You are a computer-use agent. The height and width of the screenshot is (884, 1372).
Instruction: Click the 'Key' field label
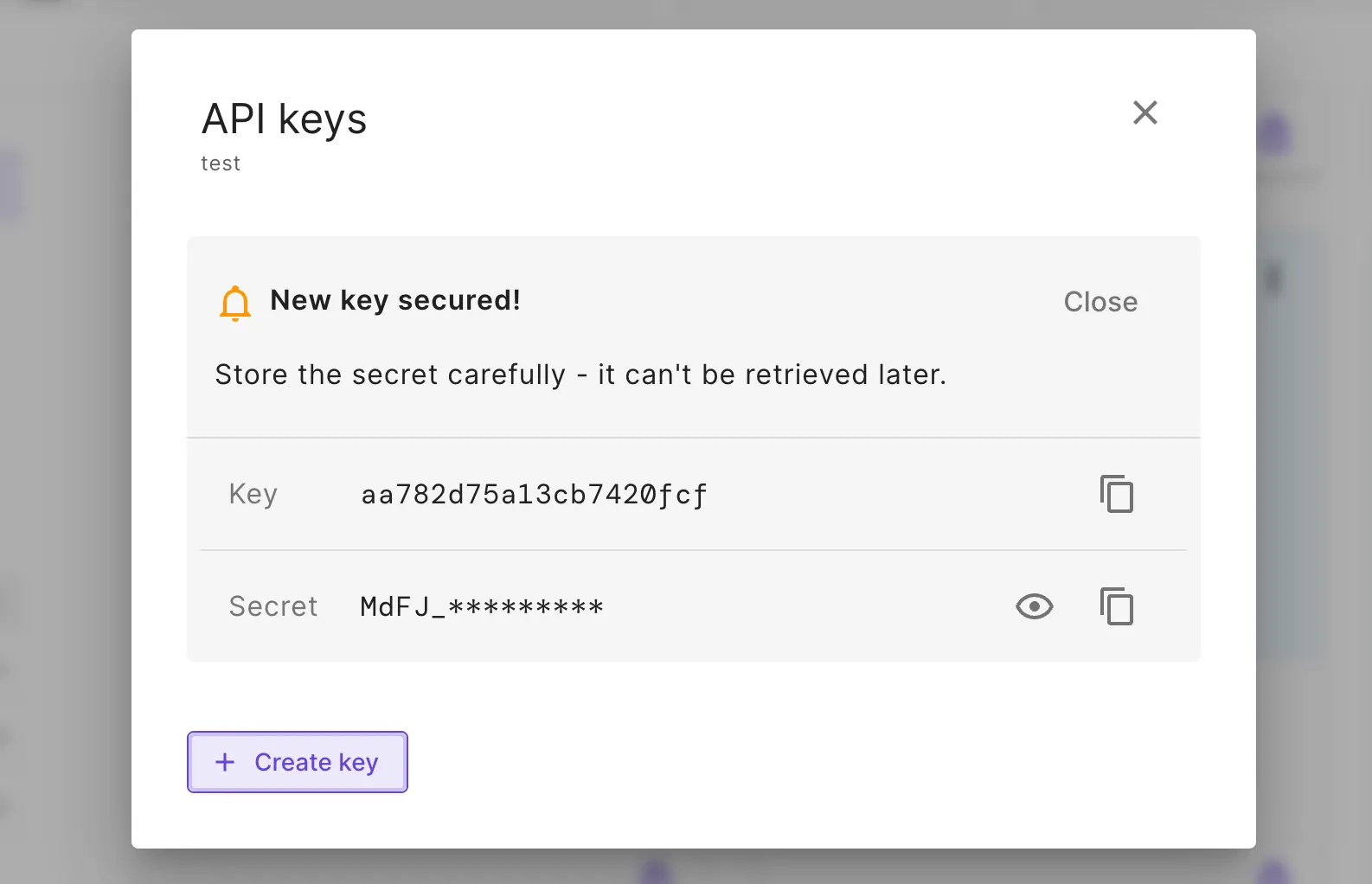point(253,494)
